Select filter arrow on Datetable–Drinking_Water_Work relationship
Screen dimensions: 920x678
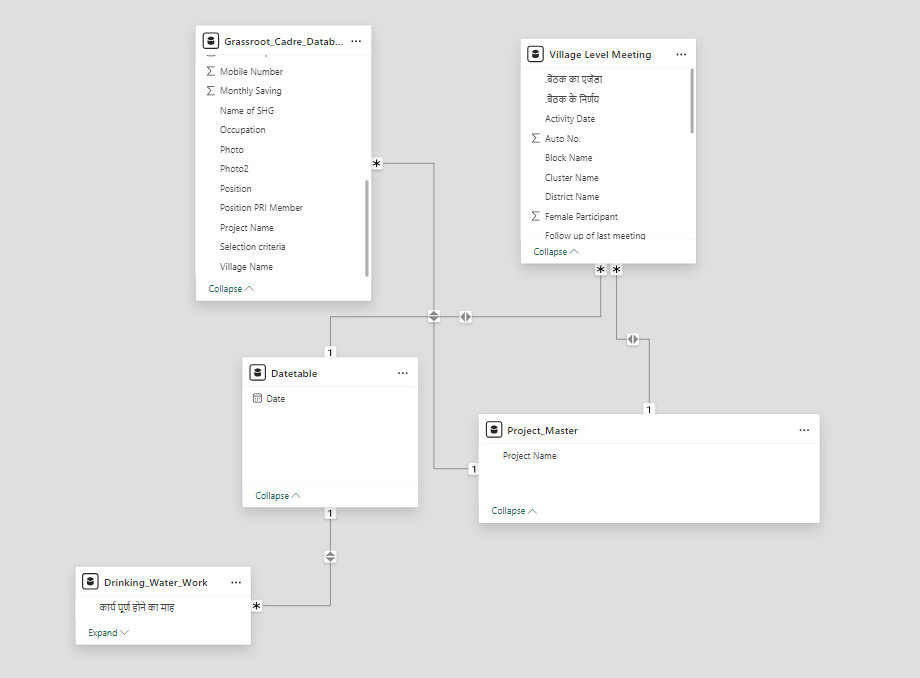[330, 557]
